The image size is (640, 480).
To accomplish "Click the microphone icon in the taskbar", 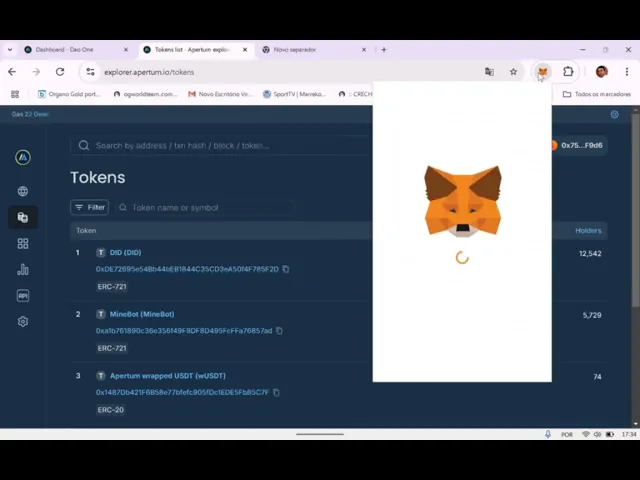I will pos(548,434).
